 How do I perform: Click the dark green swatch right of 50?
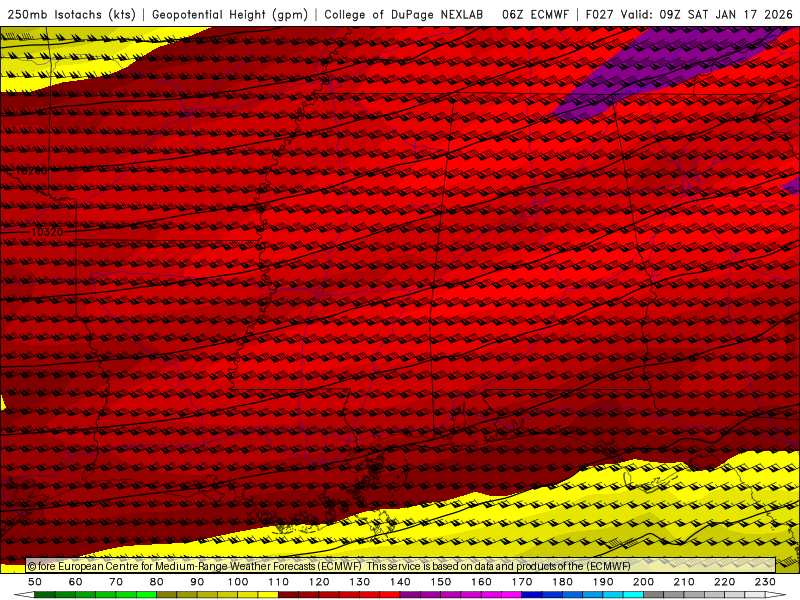[45, 595]
